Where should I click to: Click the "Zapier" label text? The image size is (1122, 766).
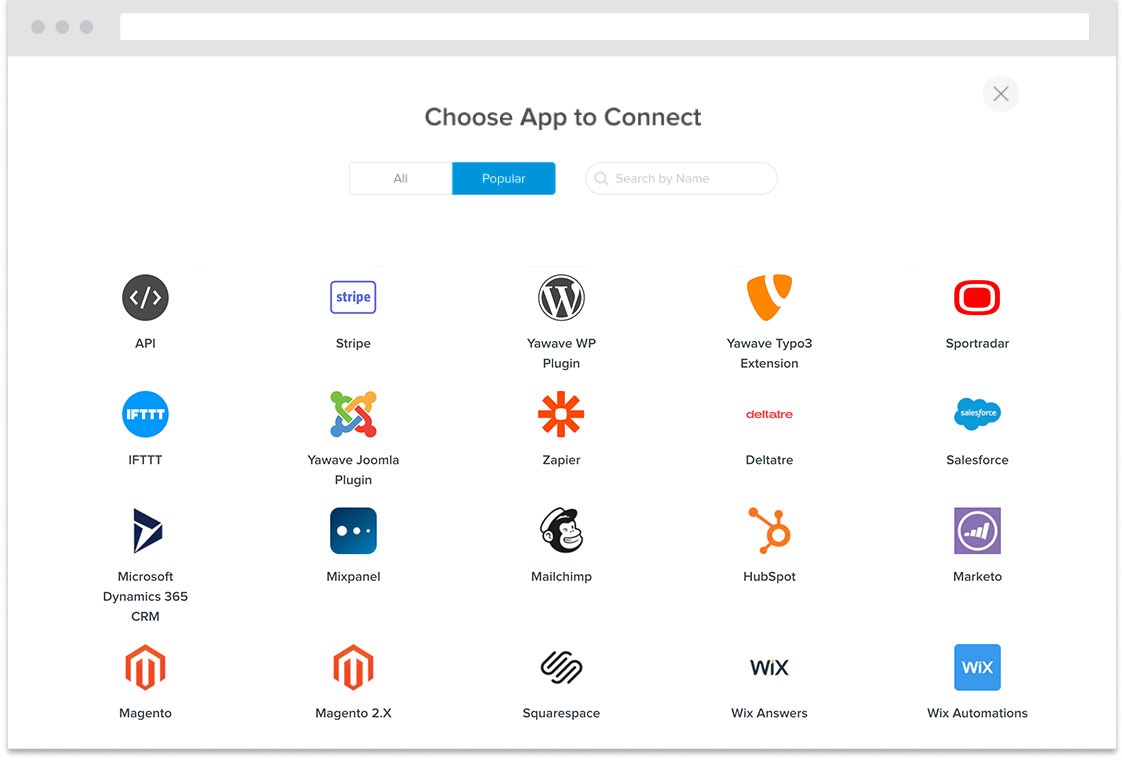click(x=561, y=460)
